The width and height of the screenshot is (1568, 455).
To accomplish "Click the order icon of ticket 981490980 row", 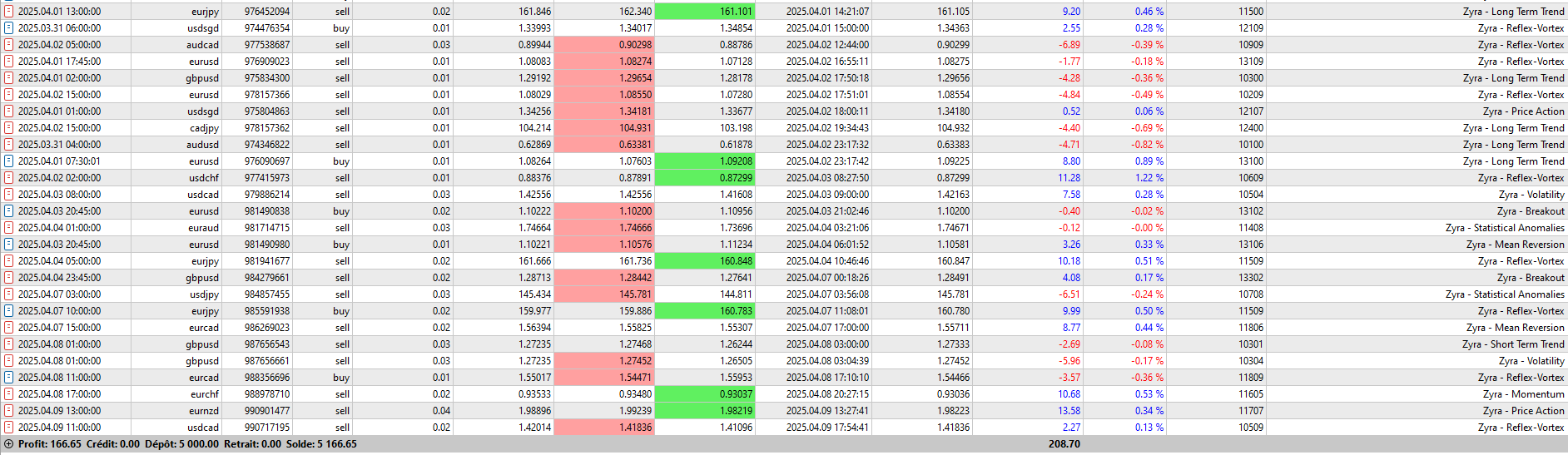I will click(9, 245).
